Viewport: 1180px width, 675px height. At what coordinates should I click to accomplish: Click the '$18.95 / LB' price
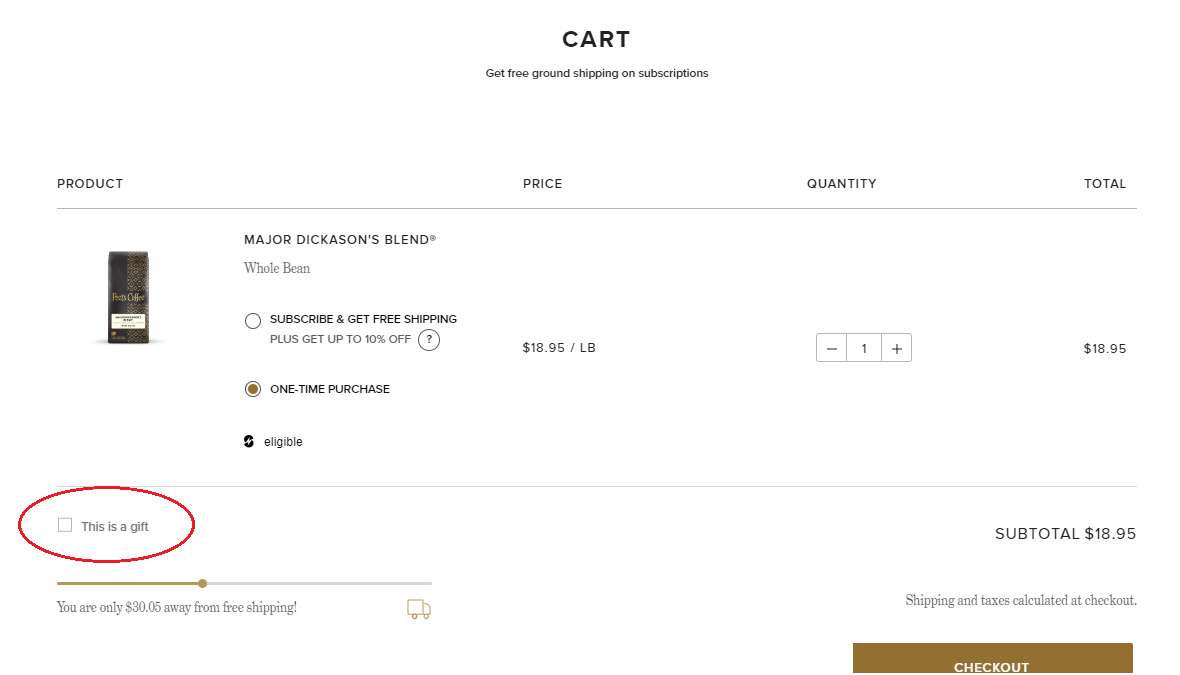coord(559,348)
